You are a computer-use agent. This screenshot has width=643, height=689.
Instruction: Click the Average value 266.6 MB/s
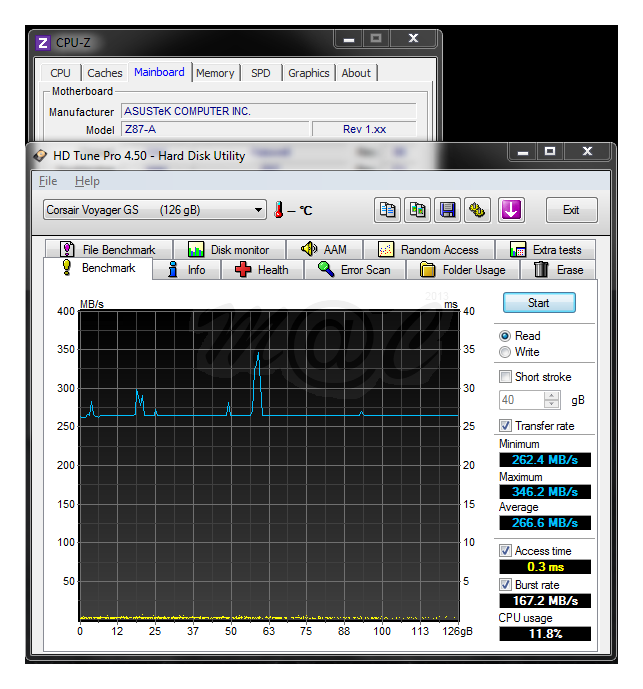click(x=545, y=523)
